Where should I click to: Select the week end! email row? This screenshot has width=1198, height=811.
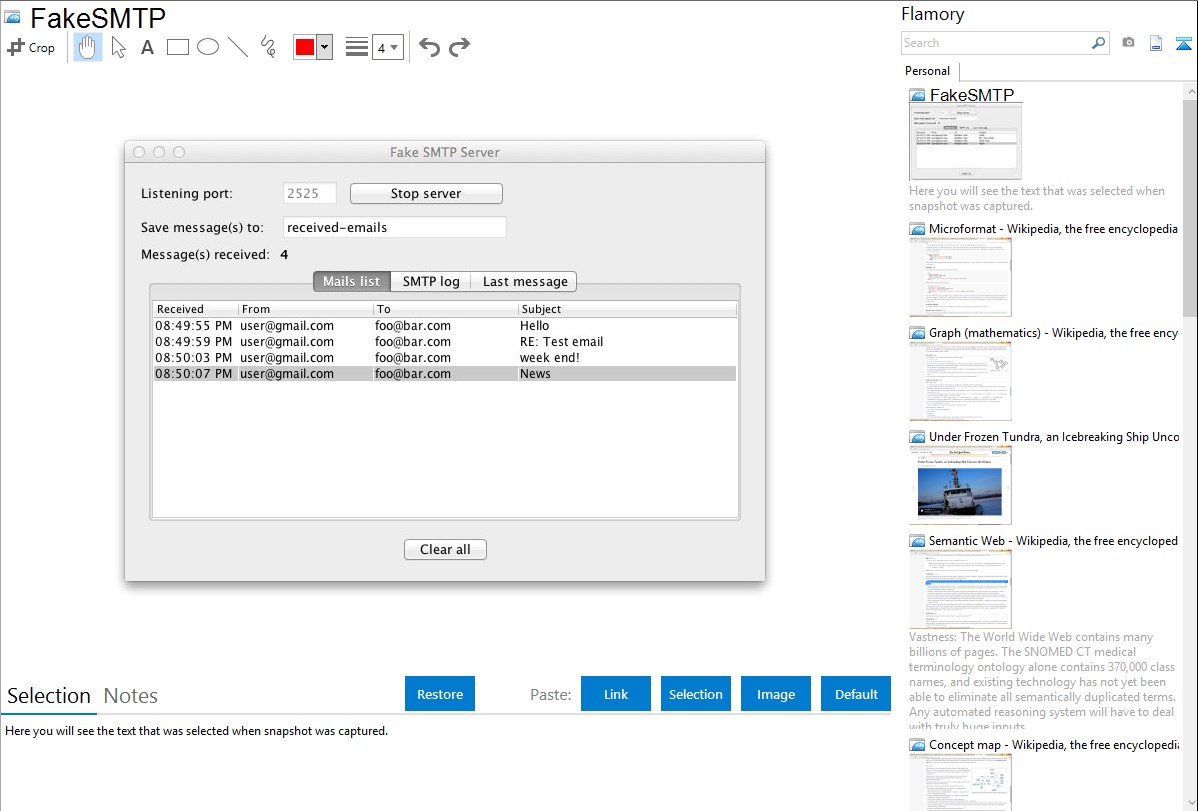(445, 358)
